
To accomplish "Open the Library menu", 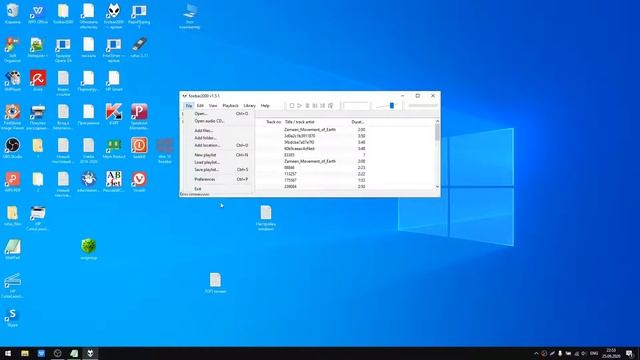I will (249, 106).
